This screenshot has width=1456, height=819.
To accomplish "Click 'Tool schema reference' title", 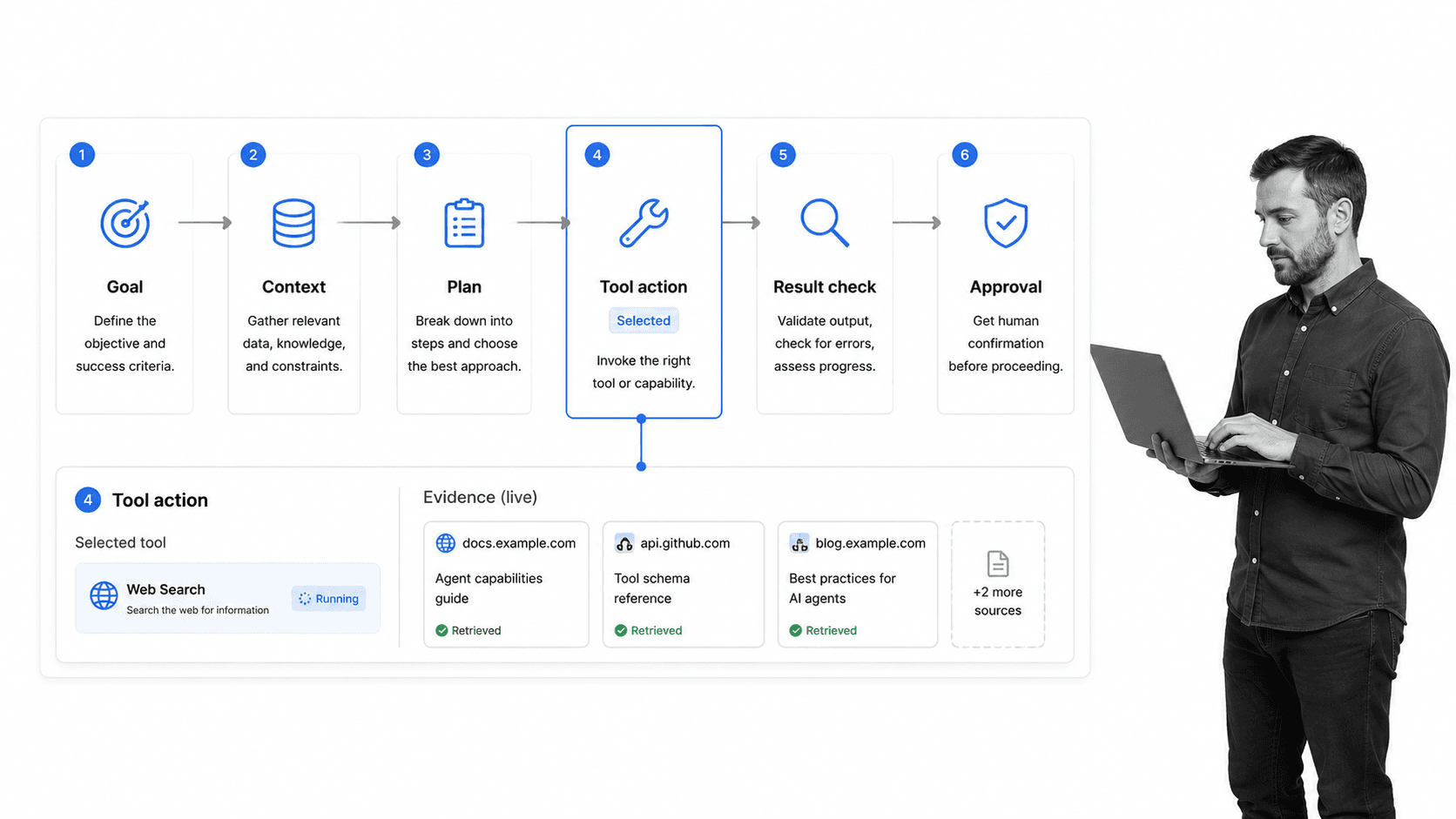I will coord(652,588).
